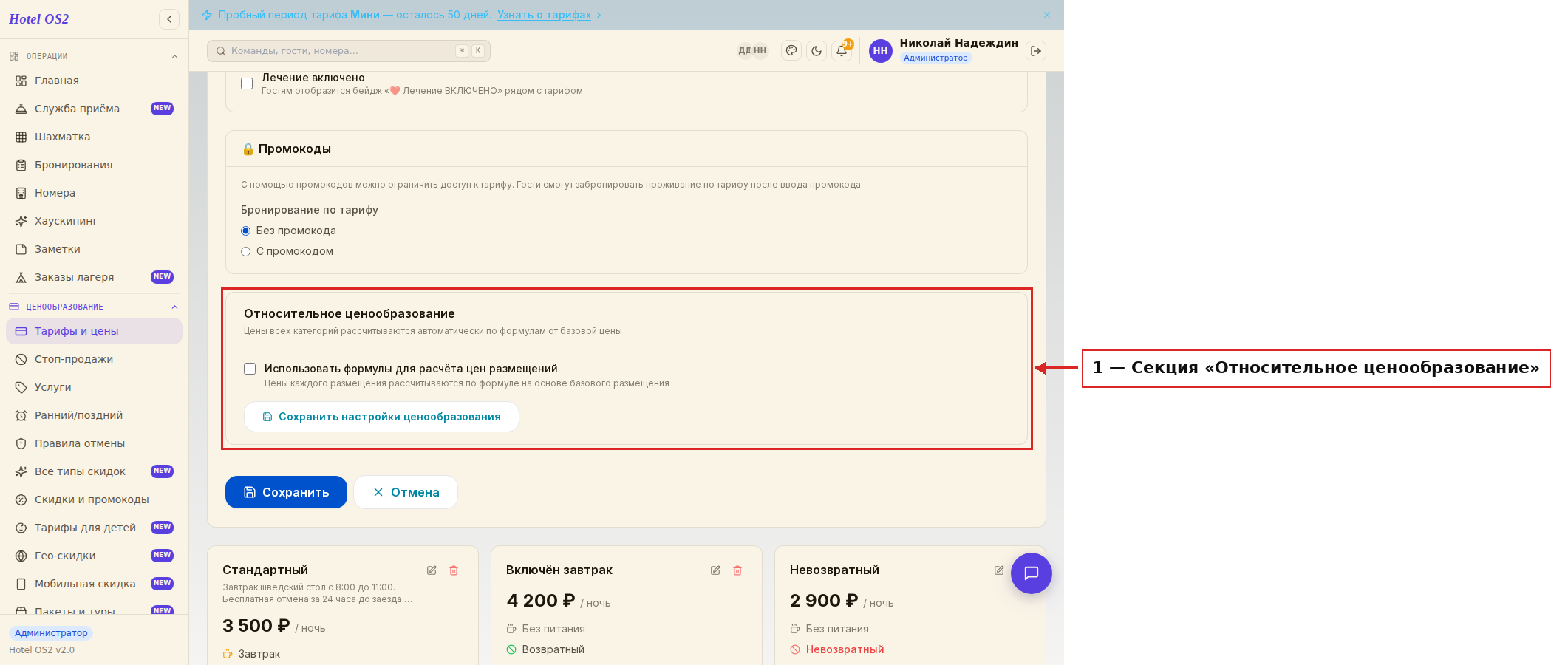Viewport: 1568px width, 665px height.
Task: Open Заметки in sidebar
Action: (x=94, y=249)
